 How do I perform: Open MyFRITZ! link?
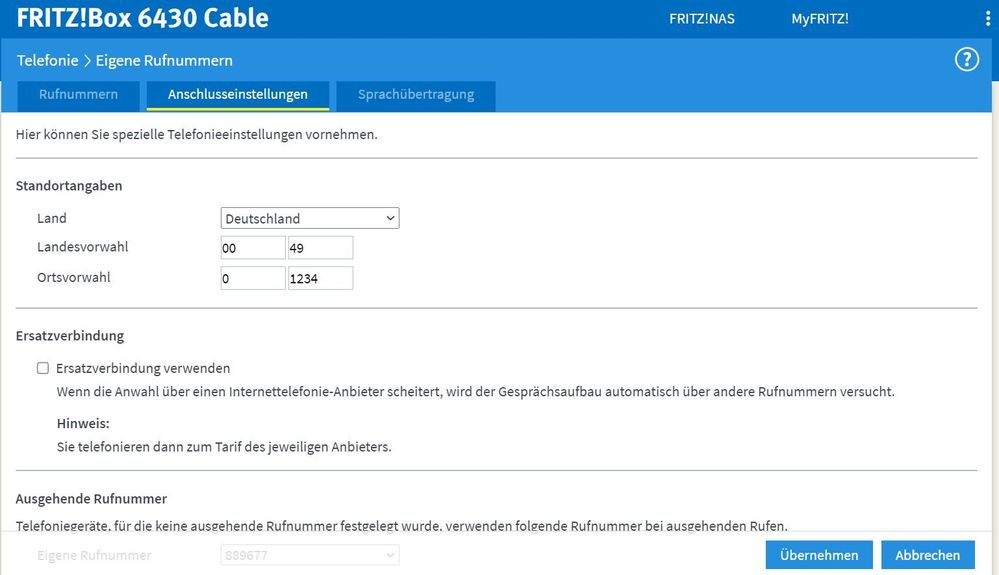point(820,19)
